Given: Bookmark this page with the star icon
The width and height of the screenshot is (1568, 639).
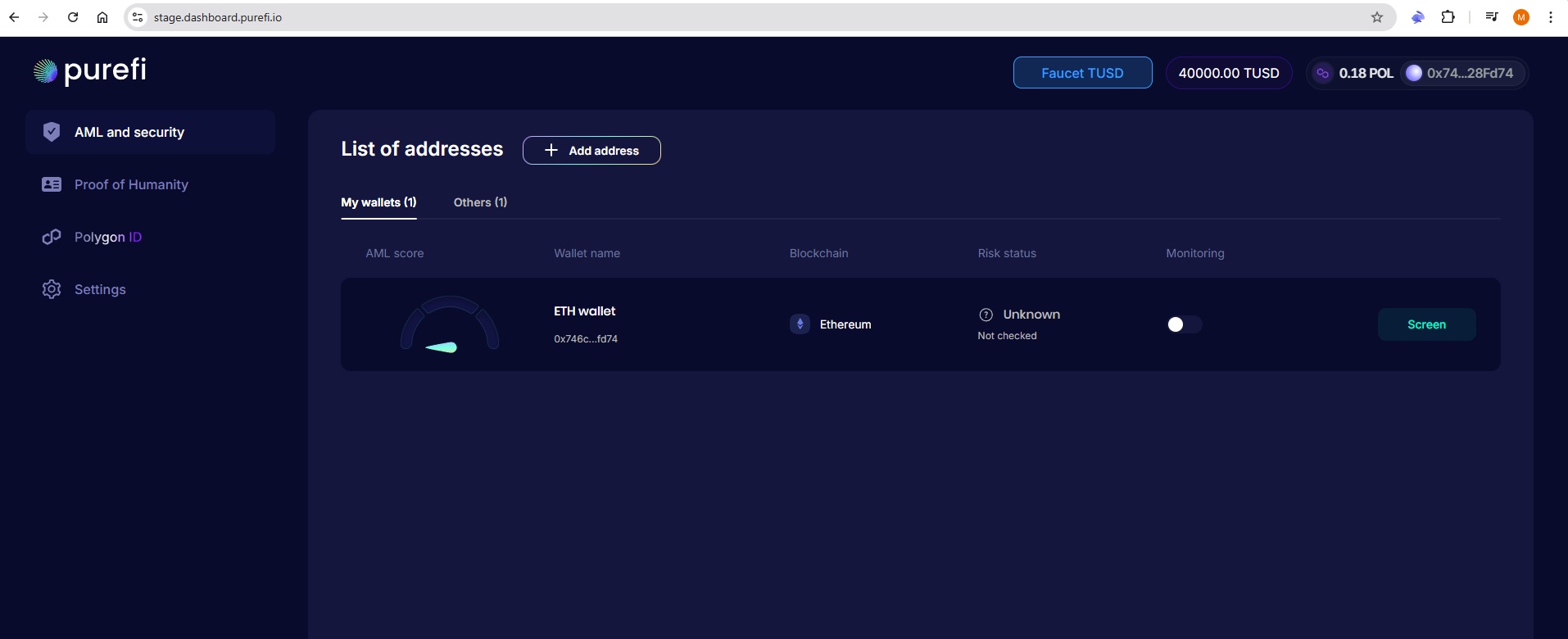Looking at the screenshot, I should [x=1377, y=17].
